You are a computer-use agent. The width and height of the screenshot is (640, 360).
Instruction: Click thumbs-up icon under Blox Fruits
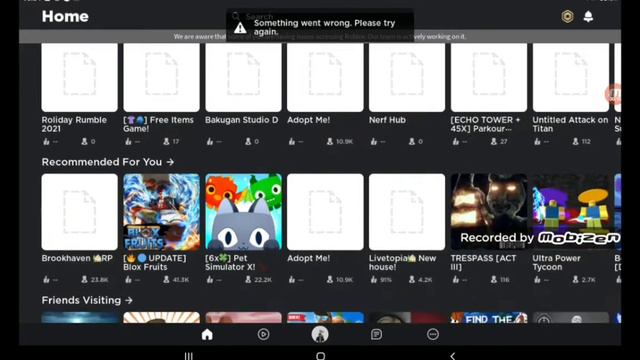[x=128, y=280]
